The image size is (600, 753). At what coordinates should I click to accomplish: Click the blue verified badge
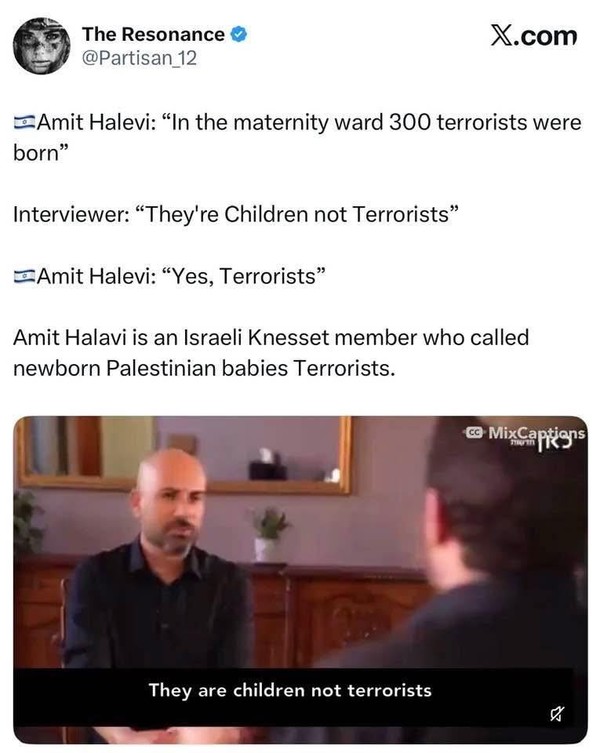click(x=239, y=35)
